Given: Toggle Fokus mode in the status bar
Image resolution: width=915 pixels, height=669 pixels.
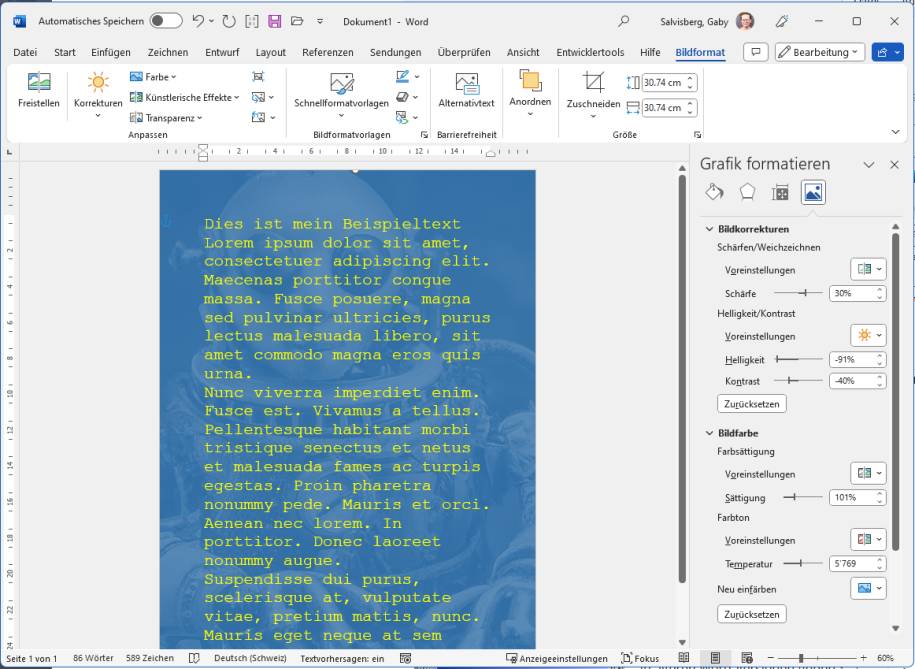Looking at the screenshot, I should pyautogui.click(x=640, y=658).
